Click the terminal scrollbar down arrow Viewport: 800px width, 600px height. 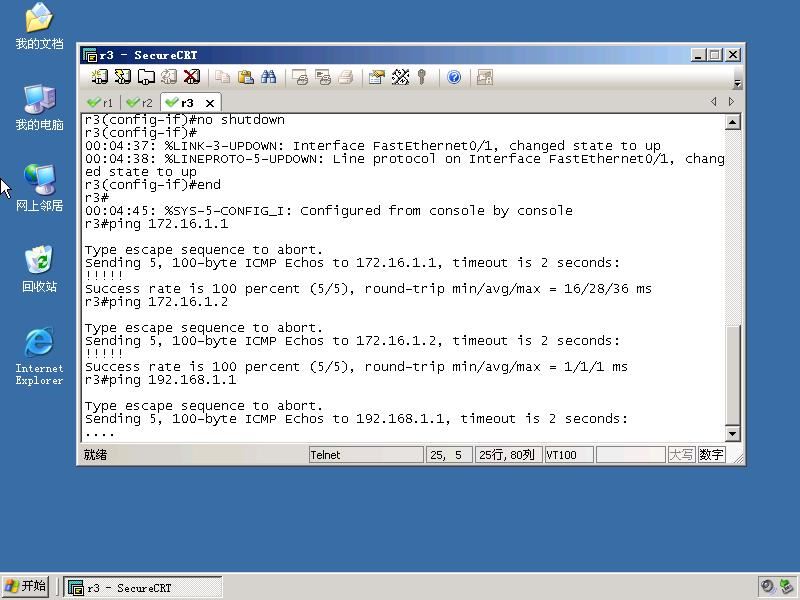point(733,434)
